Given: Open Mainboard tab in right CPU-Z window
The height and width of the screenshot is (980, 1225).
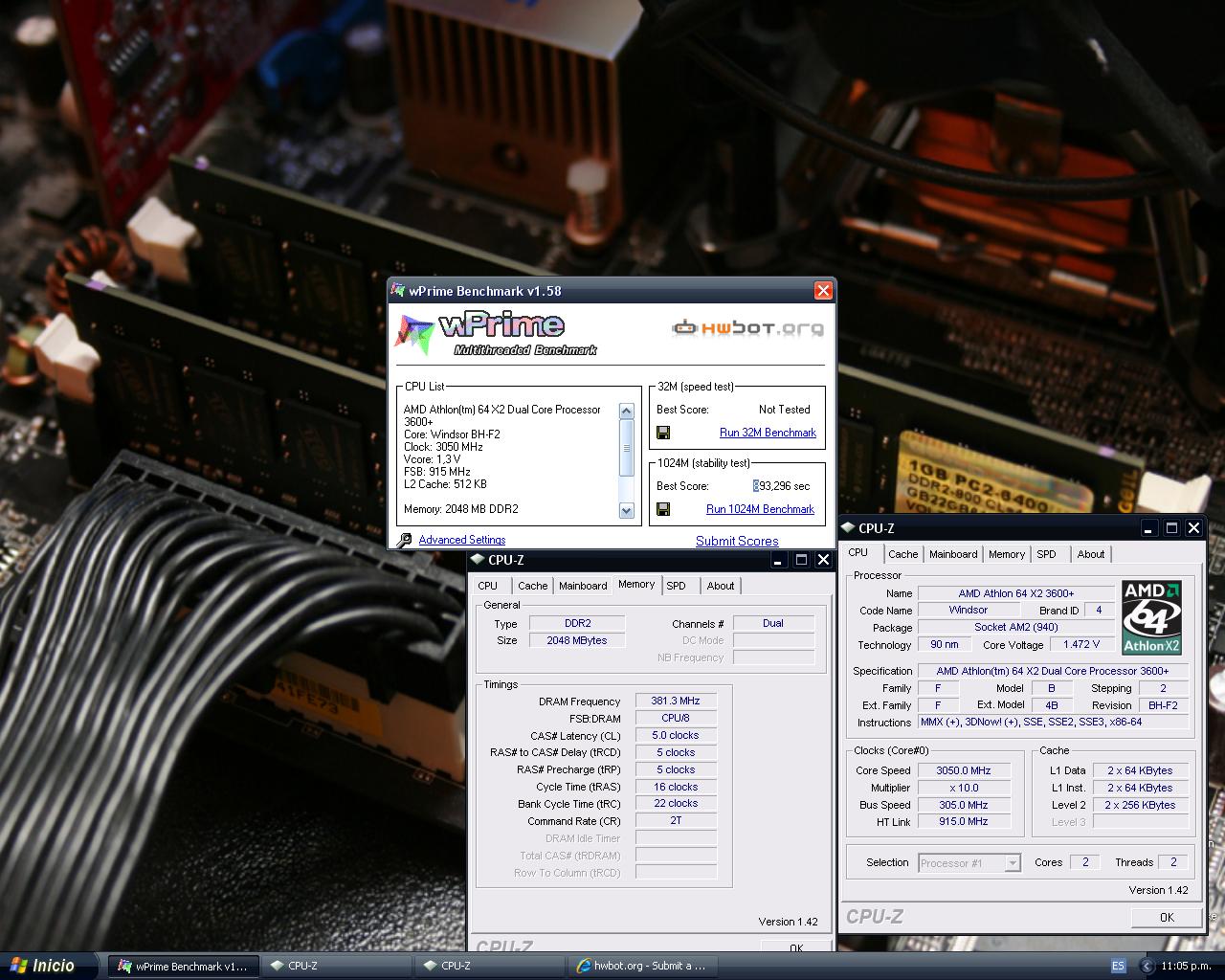Looking at the screenshot, I should pyautogui.click(x=953, y=554).
